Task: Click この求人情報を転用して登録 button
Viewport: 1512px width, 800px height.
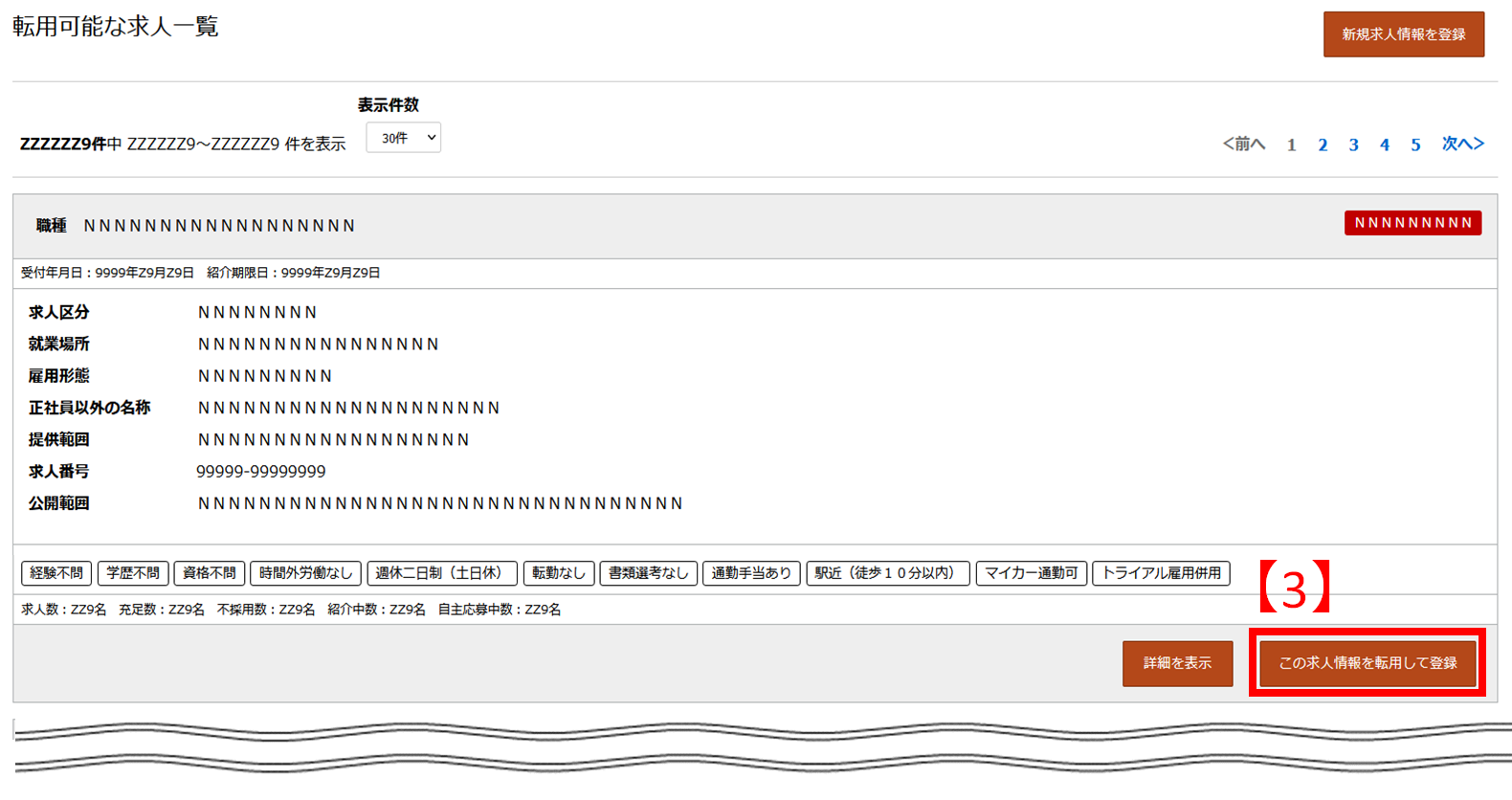Action: (1367, 663)
